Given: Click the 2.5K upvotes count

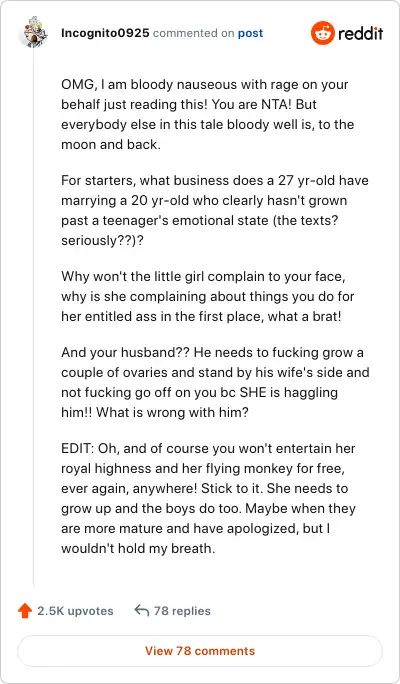Looking at the screenshot, I should pos(75,611).
